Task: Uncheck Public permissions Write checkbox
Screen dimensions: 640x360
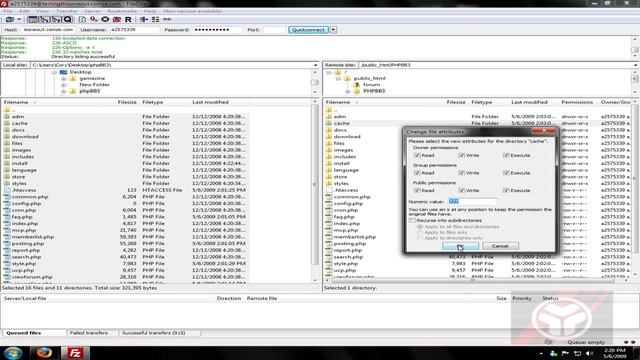Action: 461,191
